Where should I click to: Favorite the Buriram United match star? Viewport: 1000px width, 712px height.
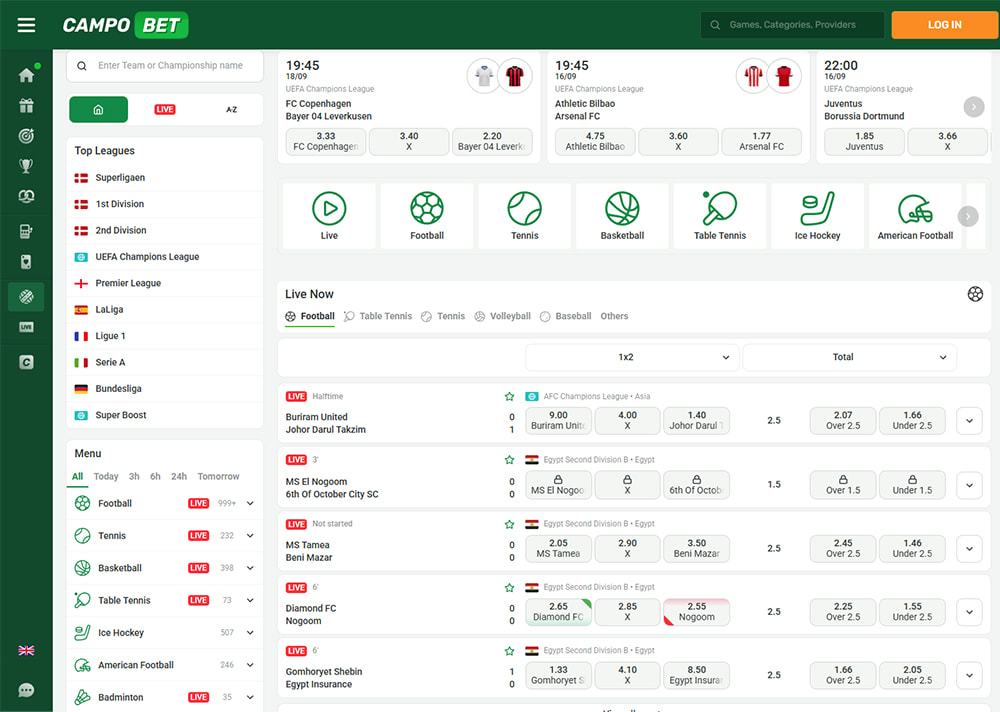click(x=509, y=397)
